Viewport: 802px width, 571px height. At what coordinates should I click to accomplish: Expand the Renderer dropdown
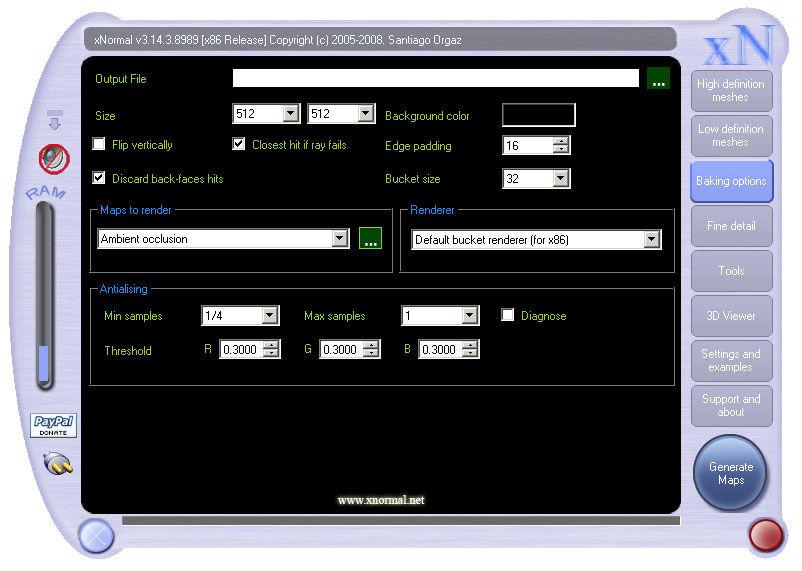[651, 239]
